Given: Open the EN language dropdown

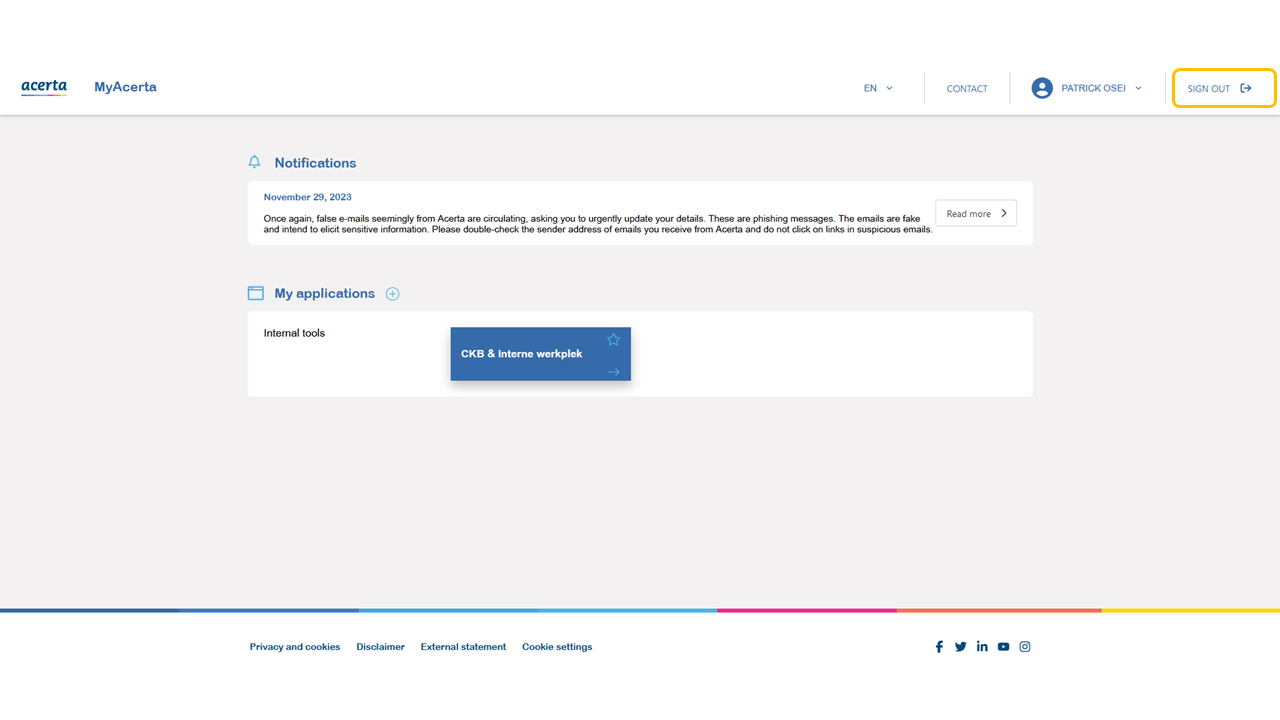Looking at the screenshot, I should pos(878,88).
